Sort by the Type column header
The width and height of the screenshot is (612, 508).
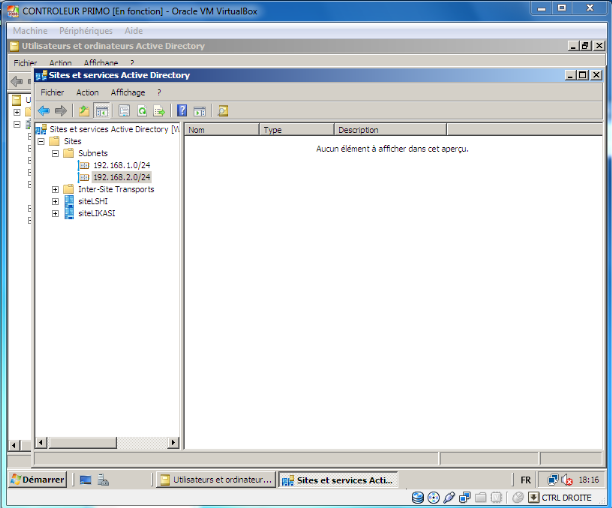point(297,130)
